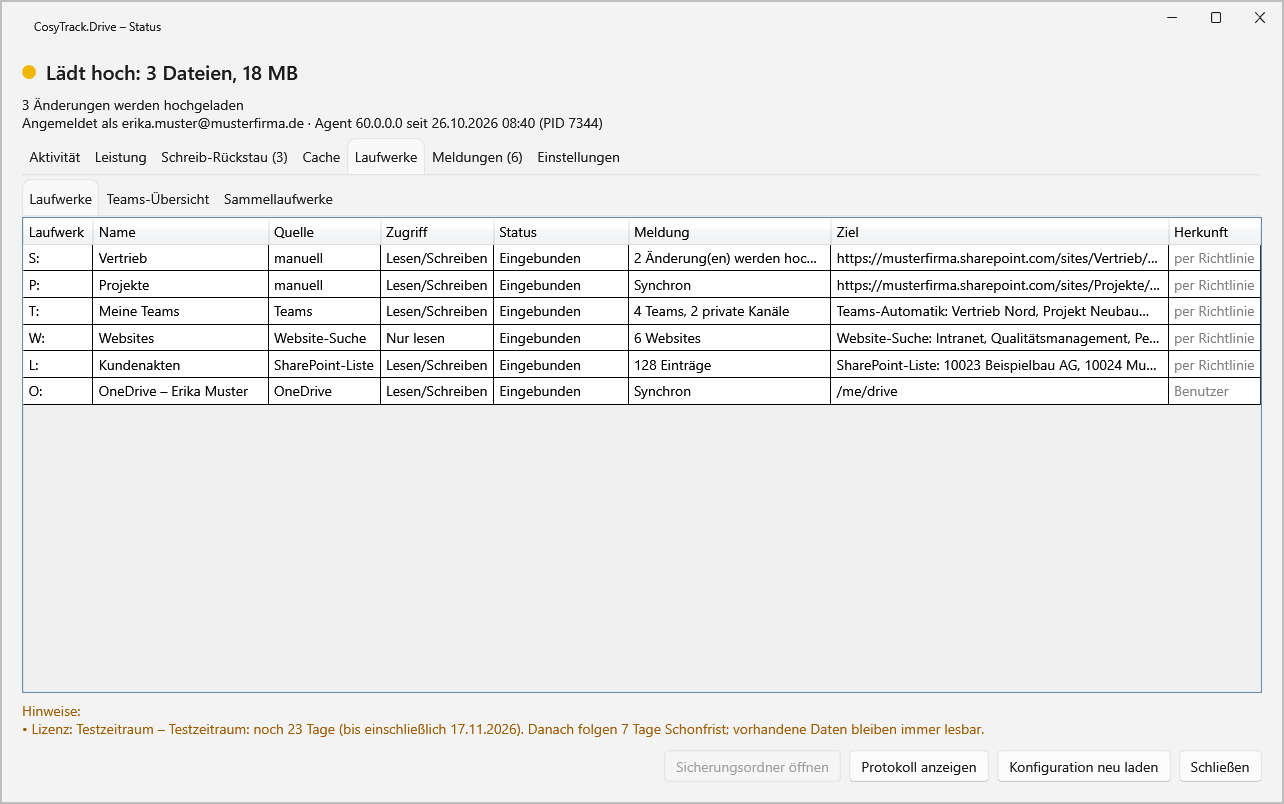Screen dimensions: 1284x804
Task: Select the Projekte name cell
Action: point(181,285)
